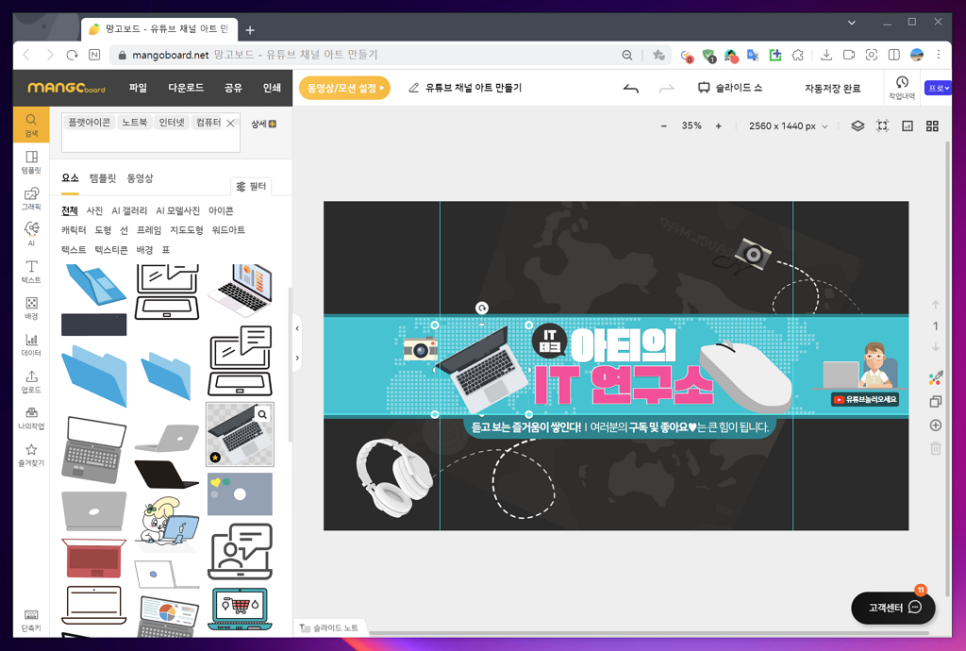Filter results by 사진 category
Viewport: 966px width, 651px height.
coord(94,211)
